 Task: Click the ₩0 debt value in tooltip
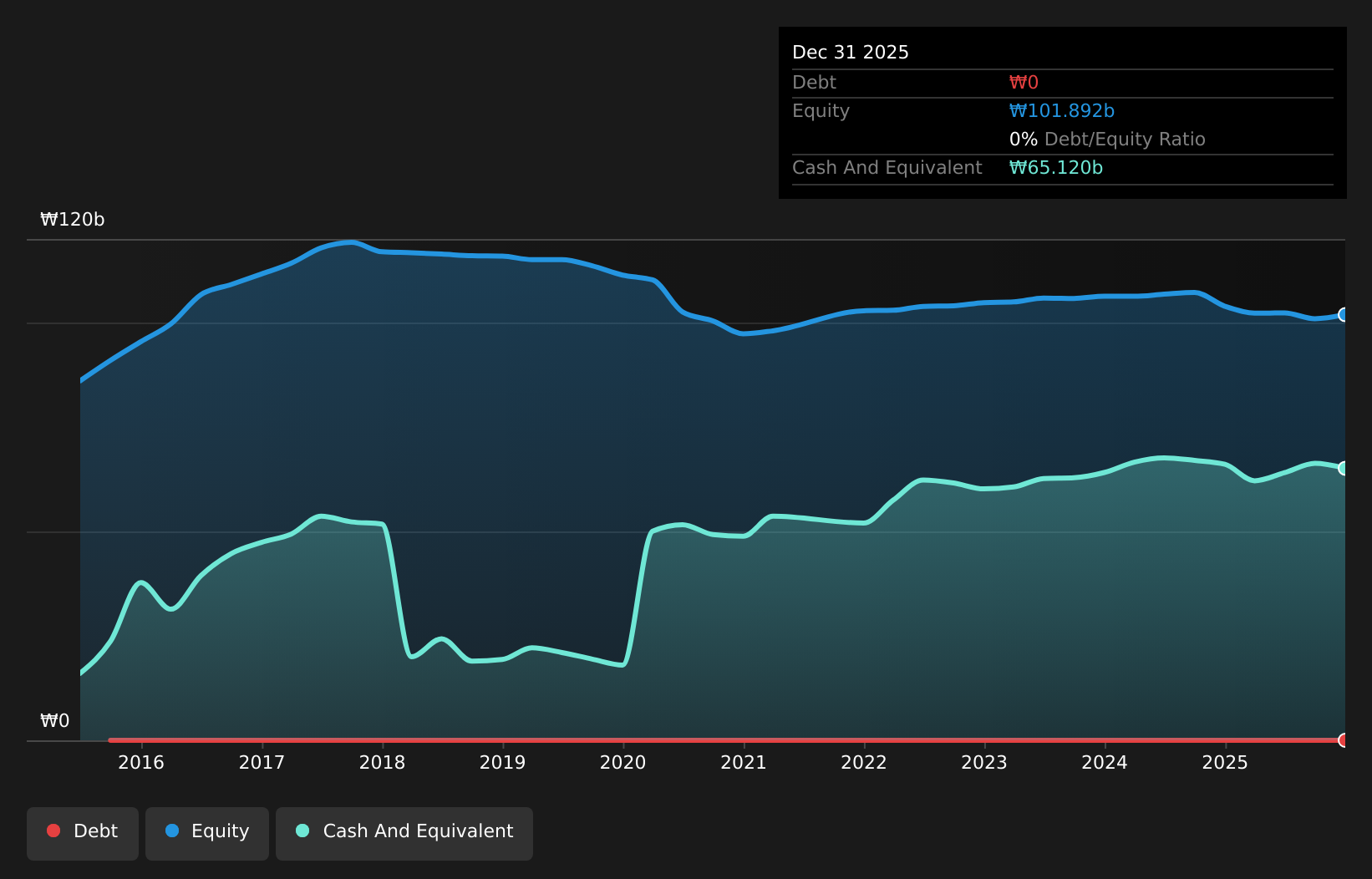point(1024,83)
